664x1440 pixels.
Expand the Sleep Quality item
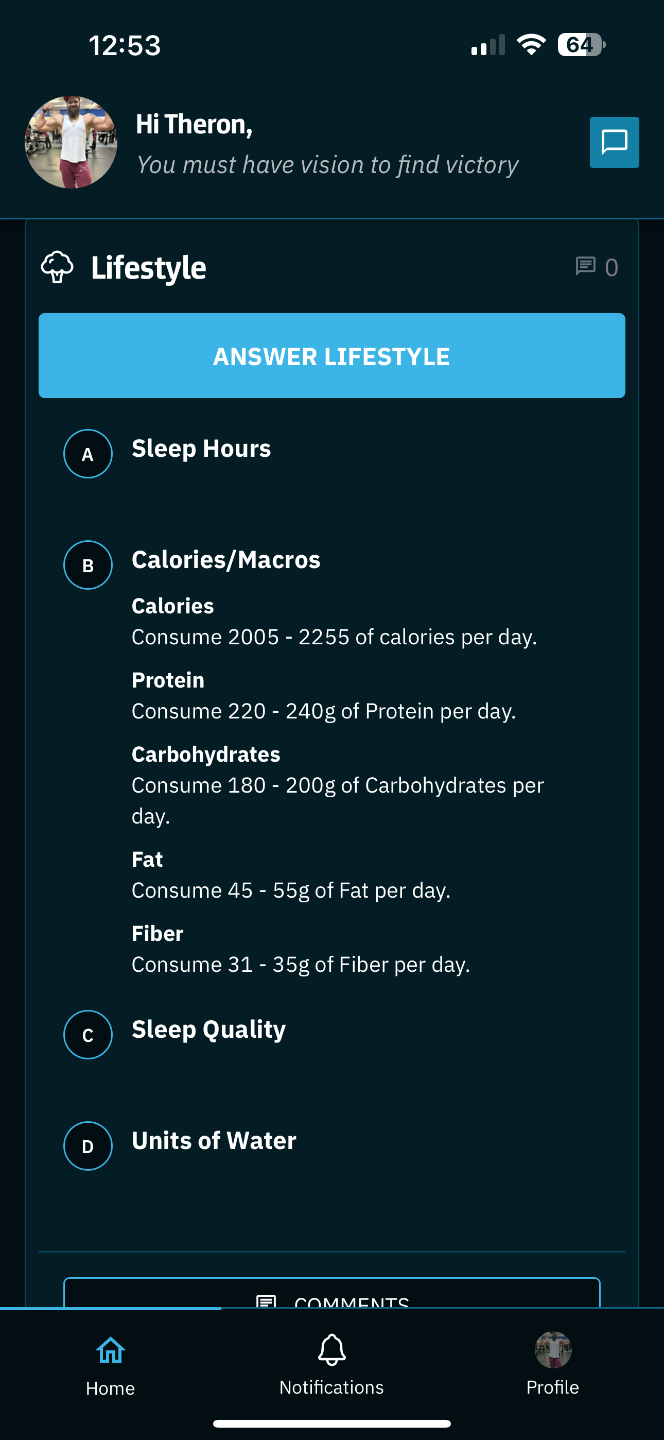tap(208, 1030)
